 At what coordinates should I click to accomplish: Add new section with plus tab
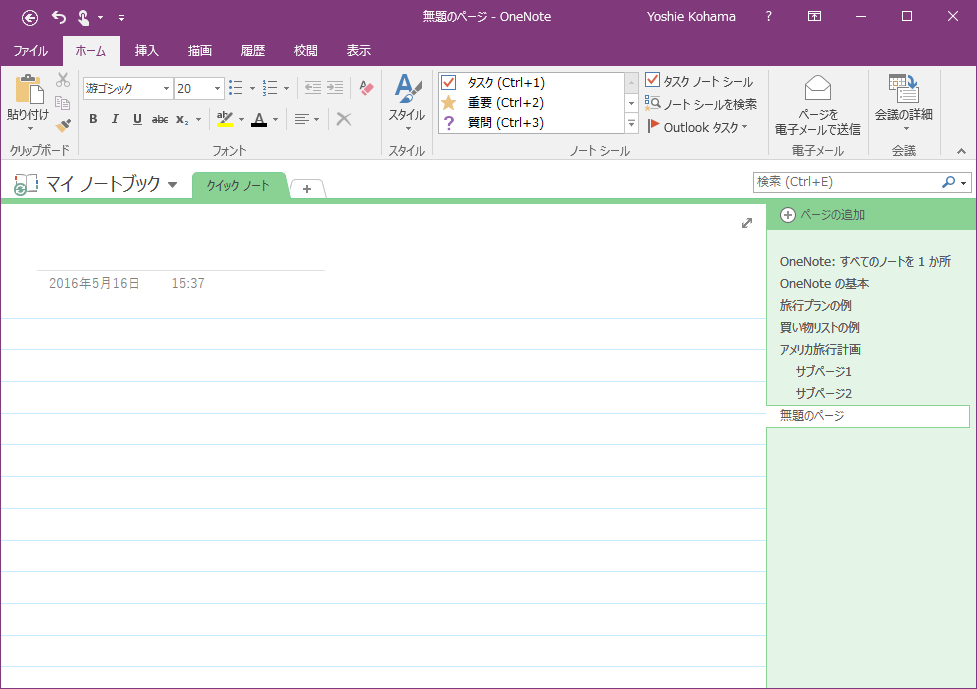pyautogui.click(x=307, y=189)
